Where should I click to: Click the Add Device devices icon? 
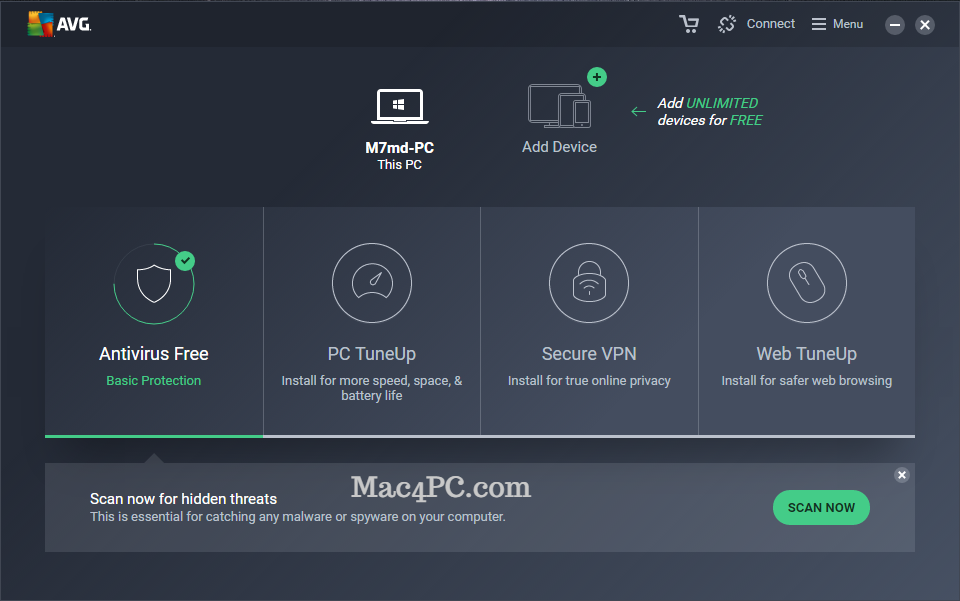(x=559, y=106)
